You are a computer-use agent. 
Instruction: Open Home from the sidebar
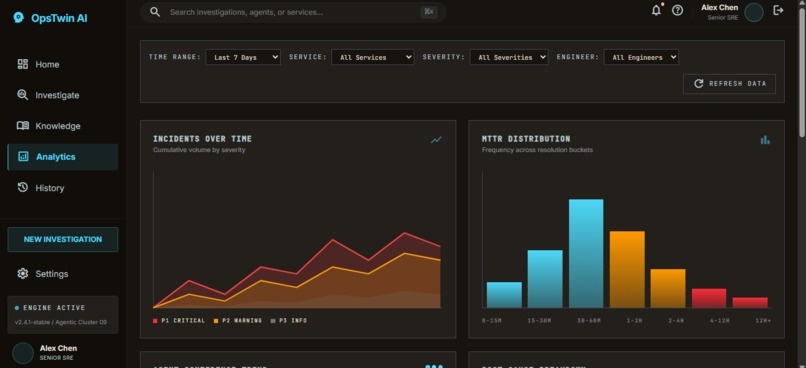pos(63,64)
